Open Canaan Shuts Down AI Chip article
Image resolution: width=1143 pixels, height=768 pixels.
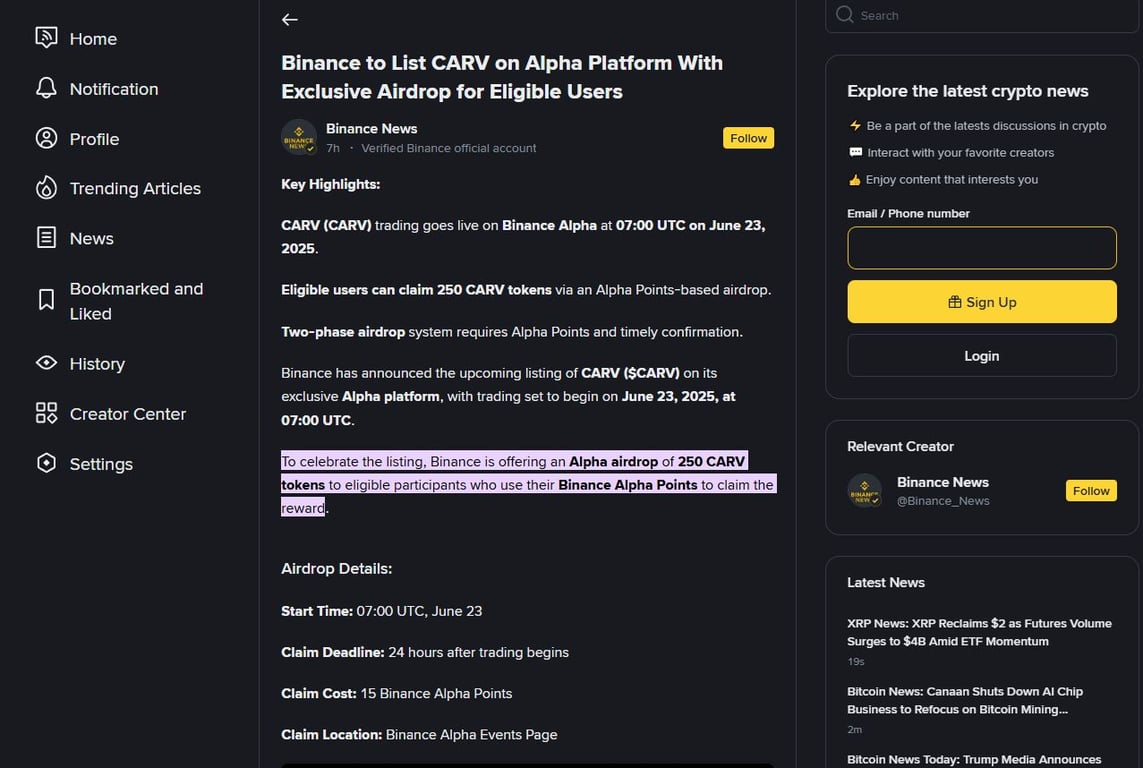pos(966,700)
